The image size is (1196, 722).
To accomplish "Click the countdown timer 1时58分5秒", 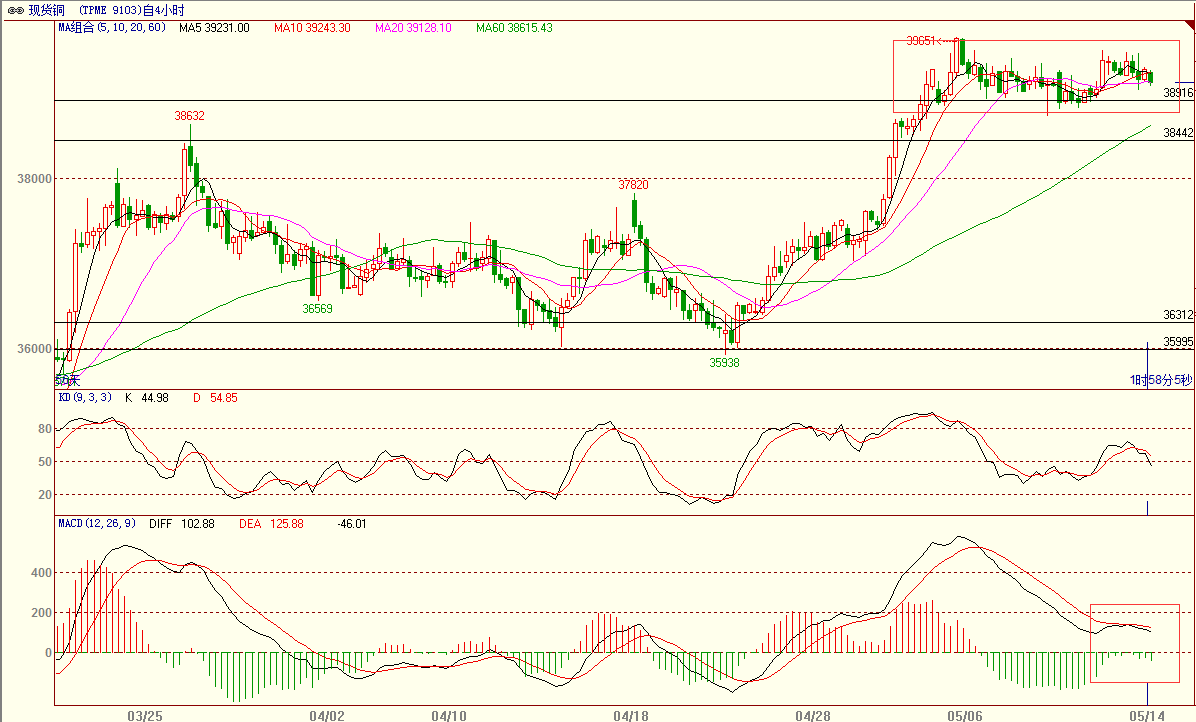I will [1161, 380].
